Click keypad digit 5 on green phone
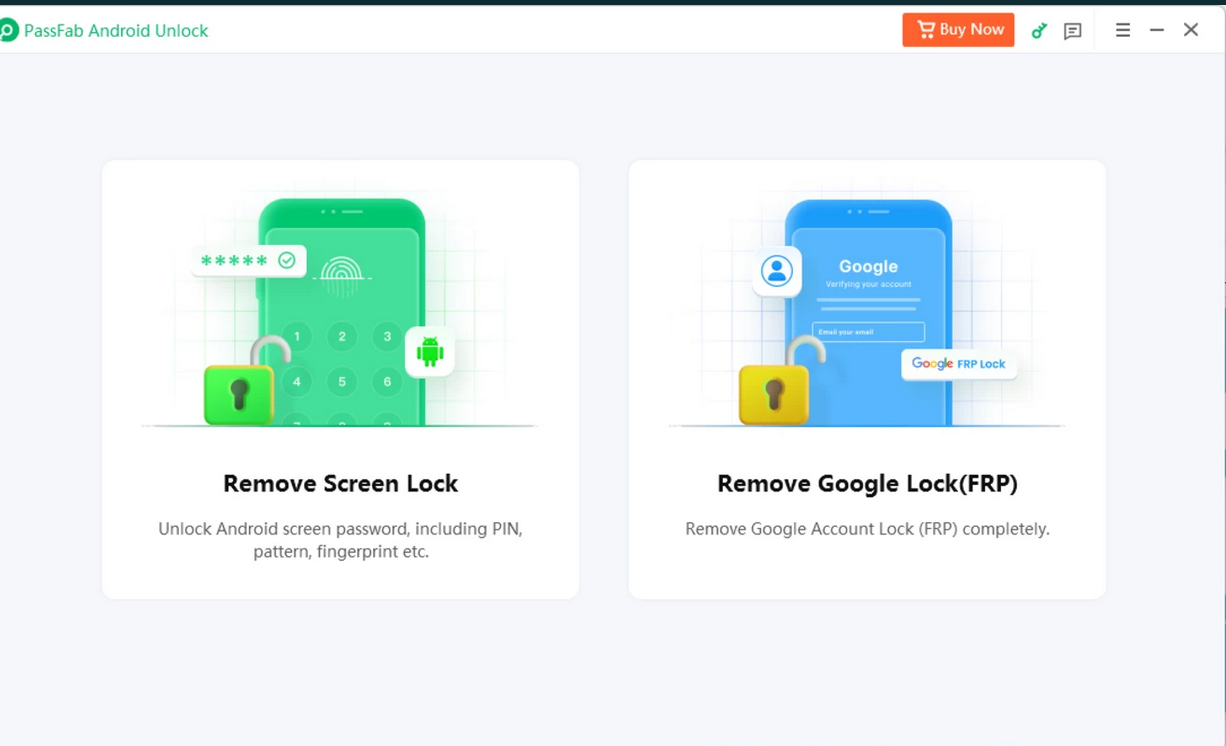Viewport: 1226px width, 746px height. (x=342, y=382)
